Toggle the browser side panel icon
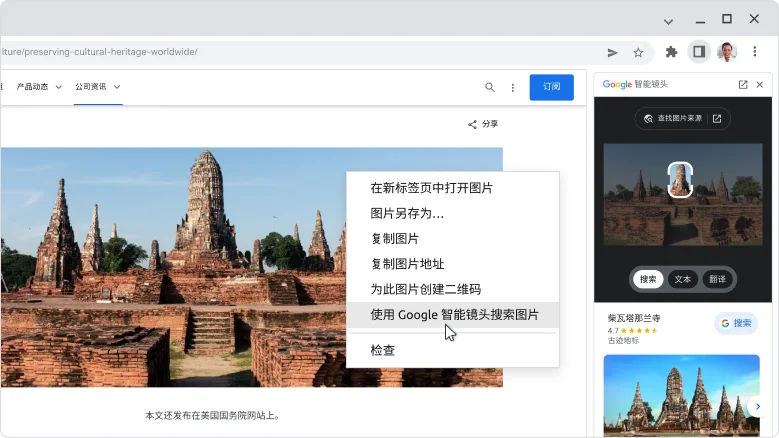The image size is (779, 438). [699, 52]
